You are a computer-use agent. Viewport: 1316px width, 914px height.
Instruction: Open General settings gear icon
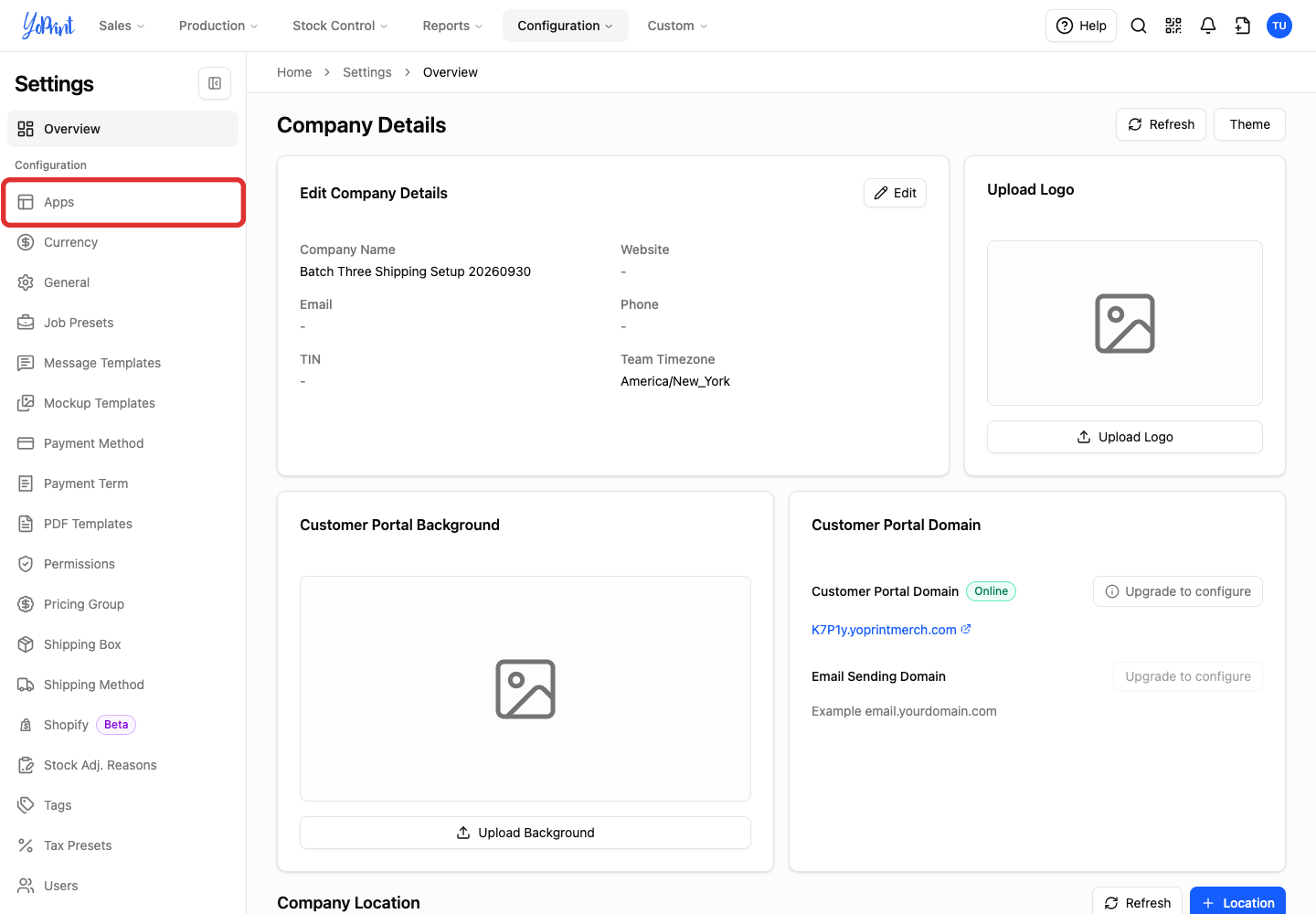26,282
